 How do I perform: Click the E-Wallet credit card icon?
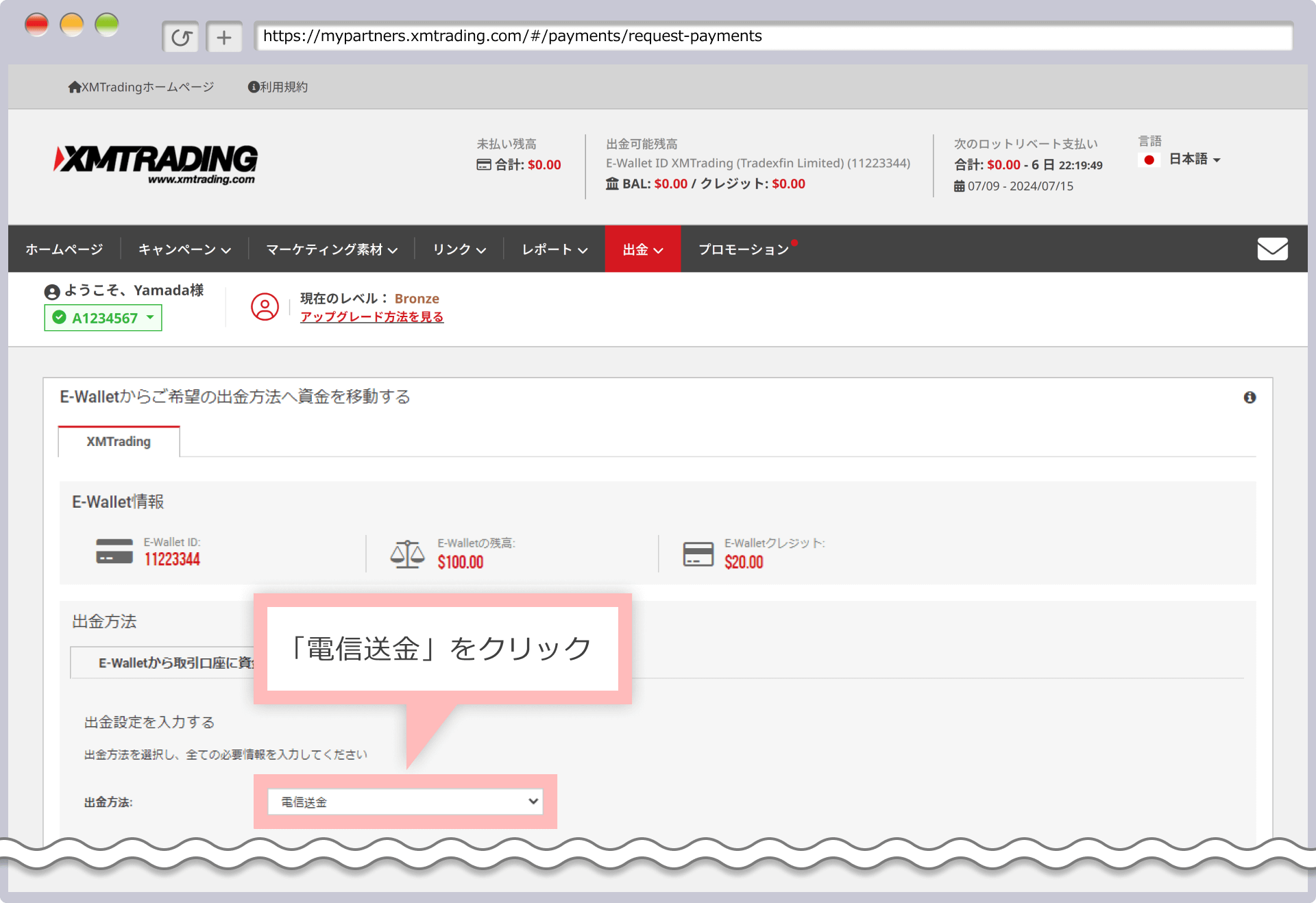pyautogui.click(x=698, y=554)
